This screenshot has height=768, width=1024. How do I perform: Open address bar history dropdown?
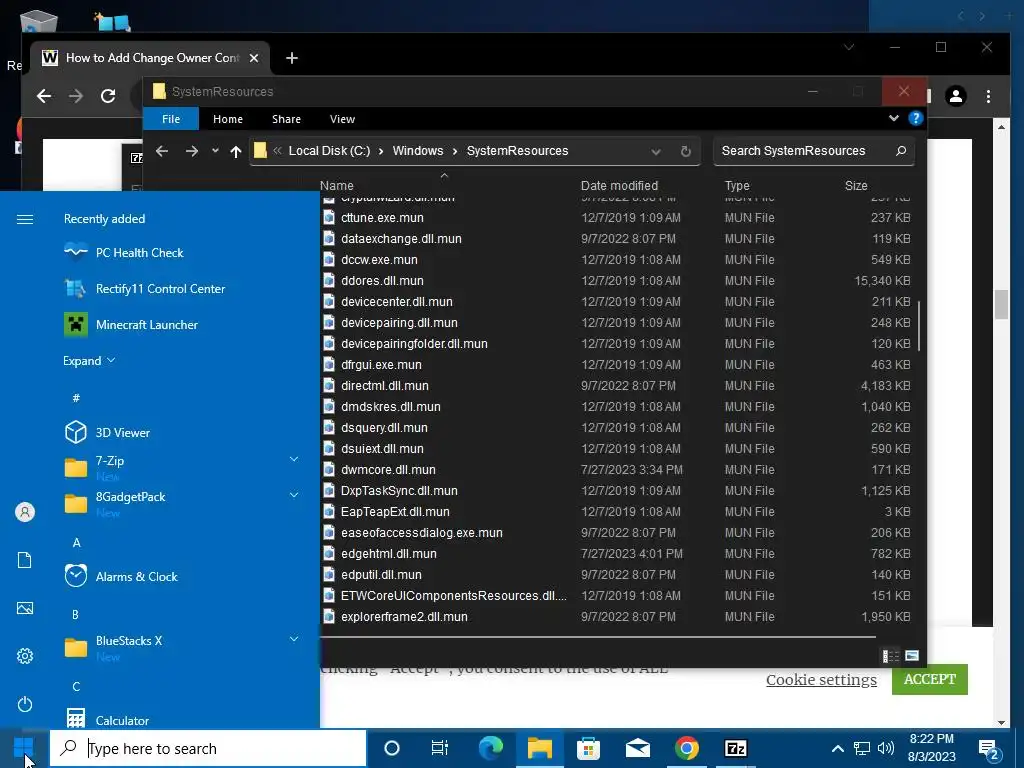656,152
